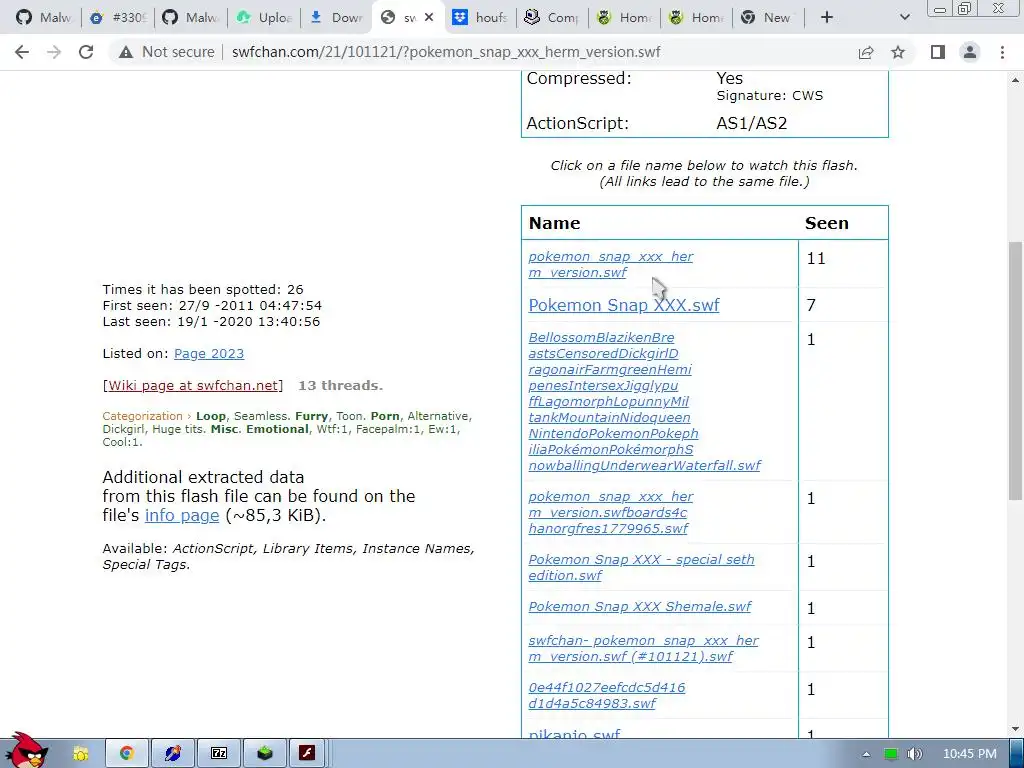The image size is (1024, 768).
Task: Click the Last seen date line
Action: (x=212, y=321)
